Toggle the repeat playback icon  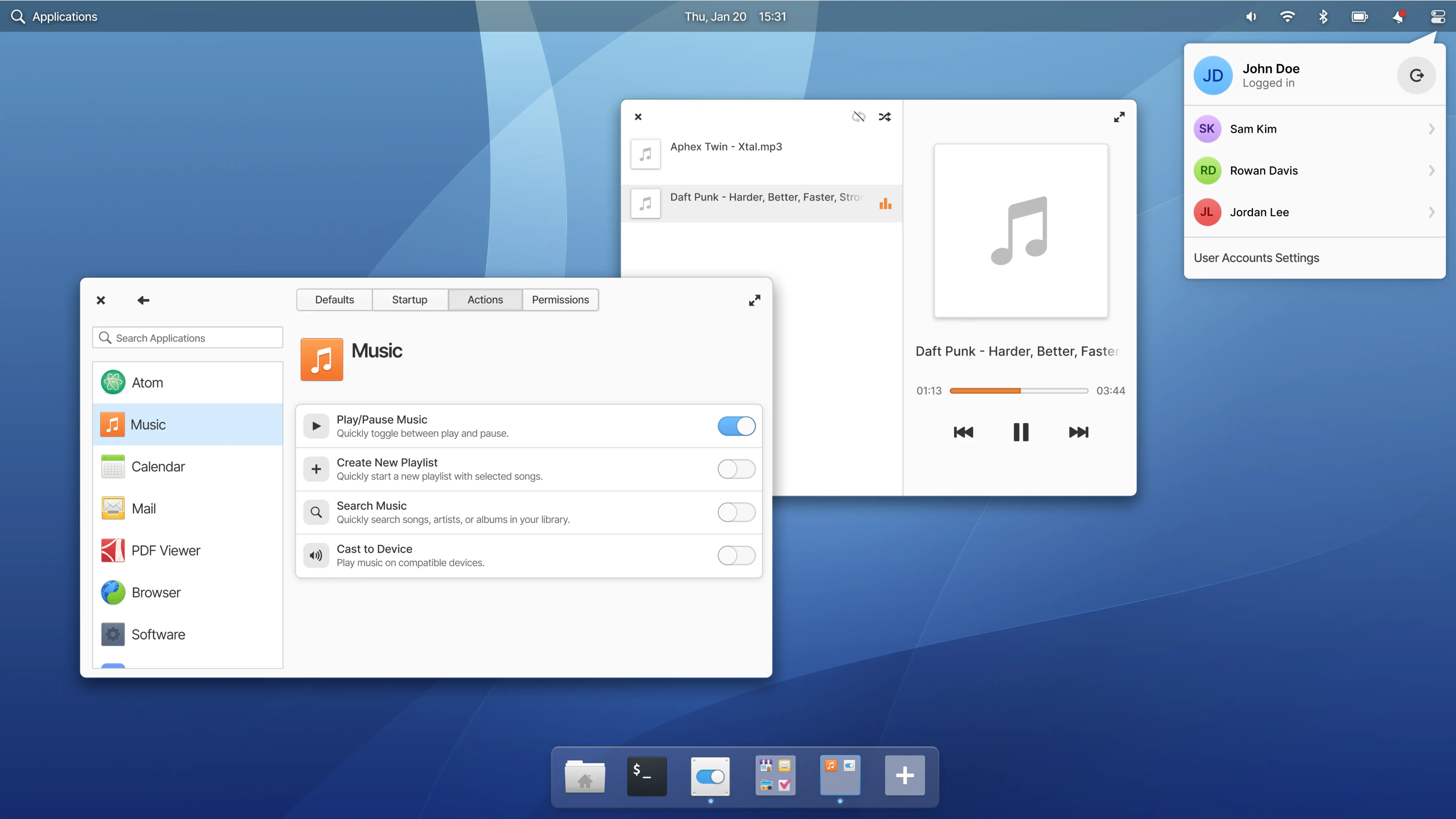click(x=859, y=117)
